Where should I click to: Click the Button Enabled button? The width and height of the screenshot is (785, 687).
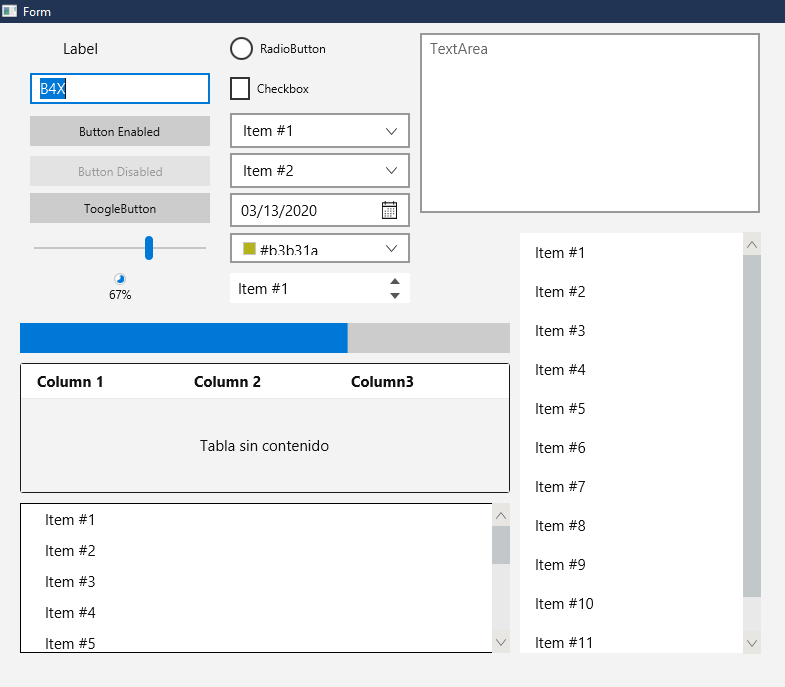point(120,131)
